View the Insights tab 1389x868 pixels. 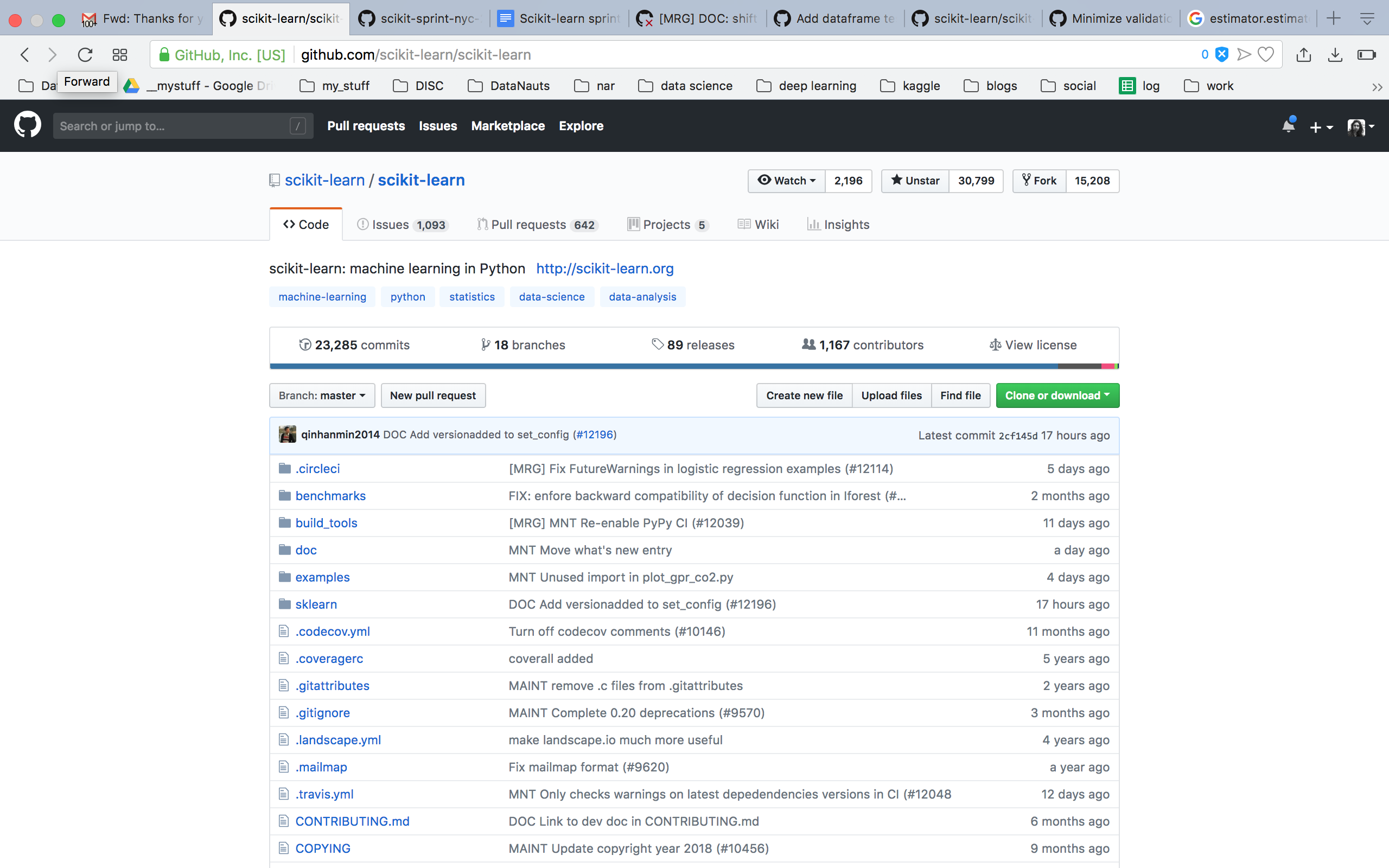click(838, 225)
